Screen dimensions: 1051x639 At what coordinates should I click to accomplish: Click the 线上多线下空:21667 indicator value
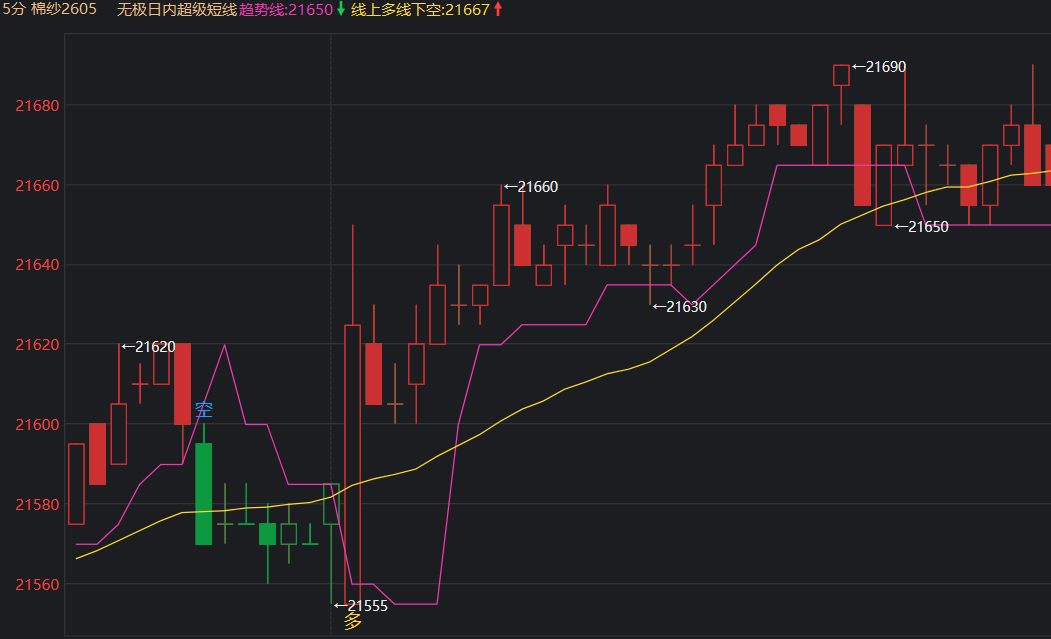click(420, 10)
